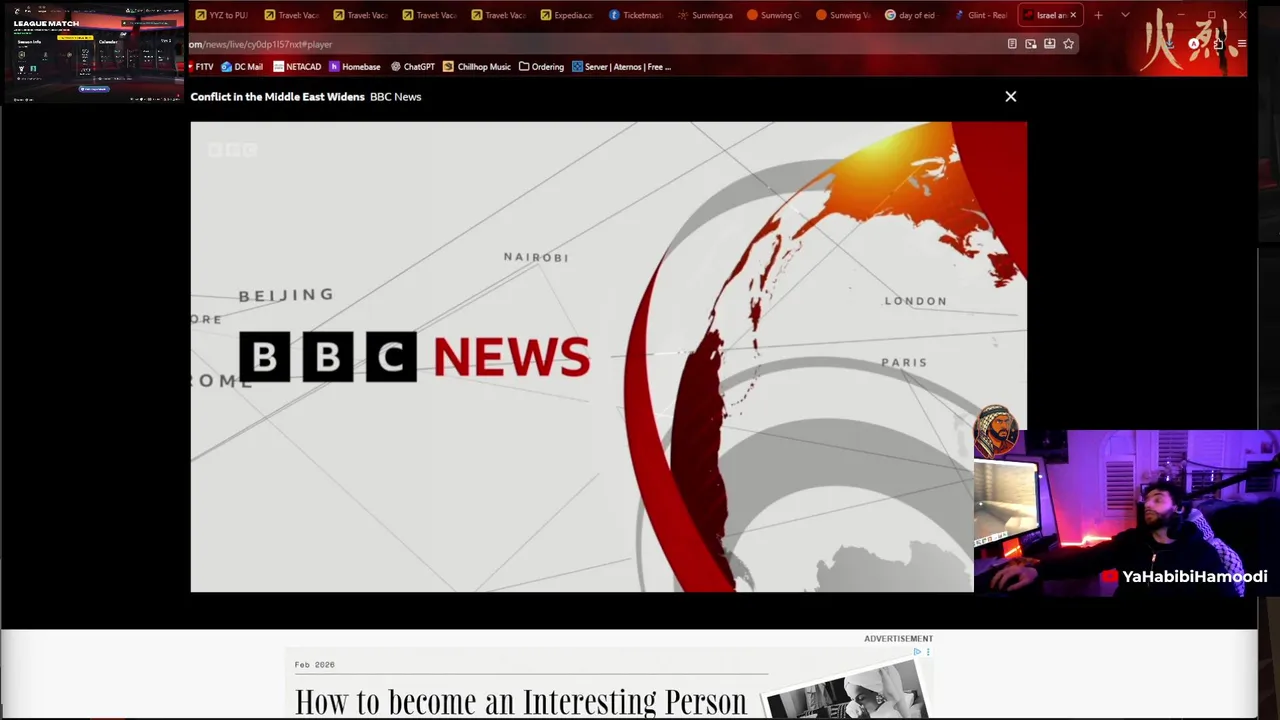Viewport: 1280px width, 720px height.
Task: Click the 'ADVERTISEMENT' label
Action: point(898,638)
